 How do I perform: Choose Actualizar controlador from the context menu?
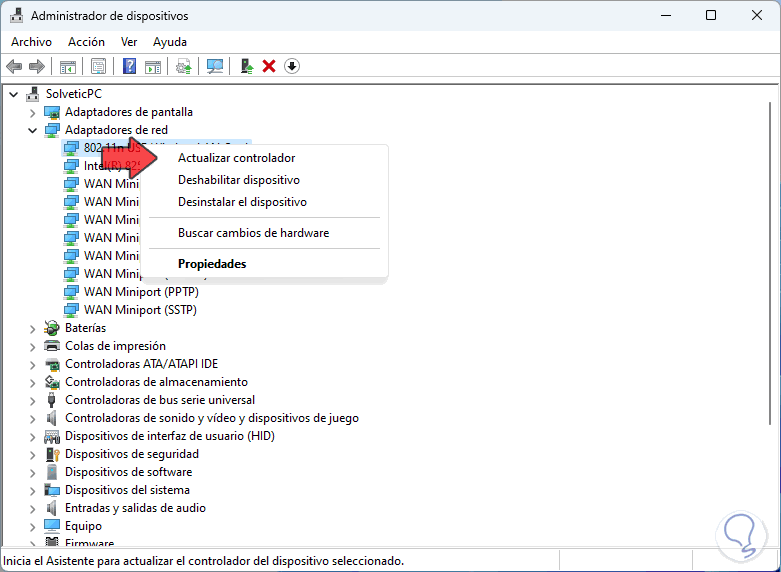coord(264,158)
